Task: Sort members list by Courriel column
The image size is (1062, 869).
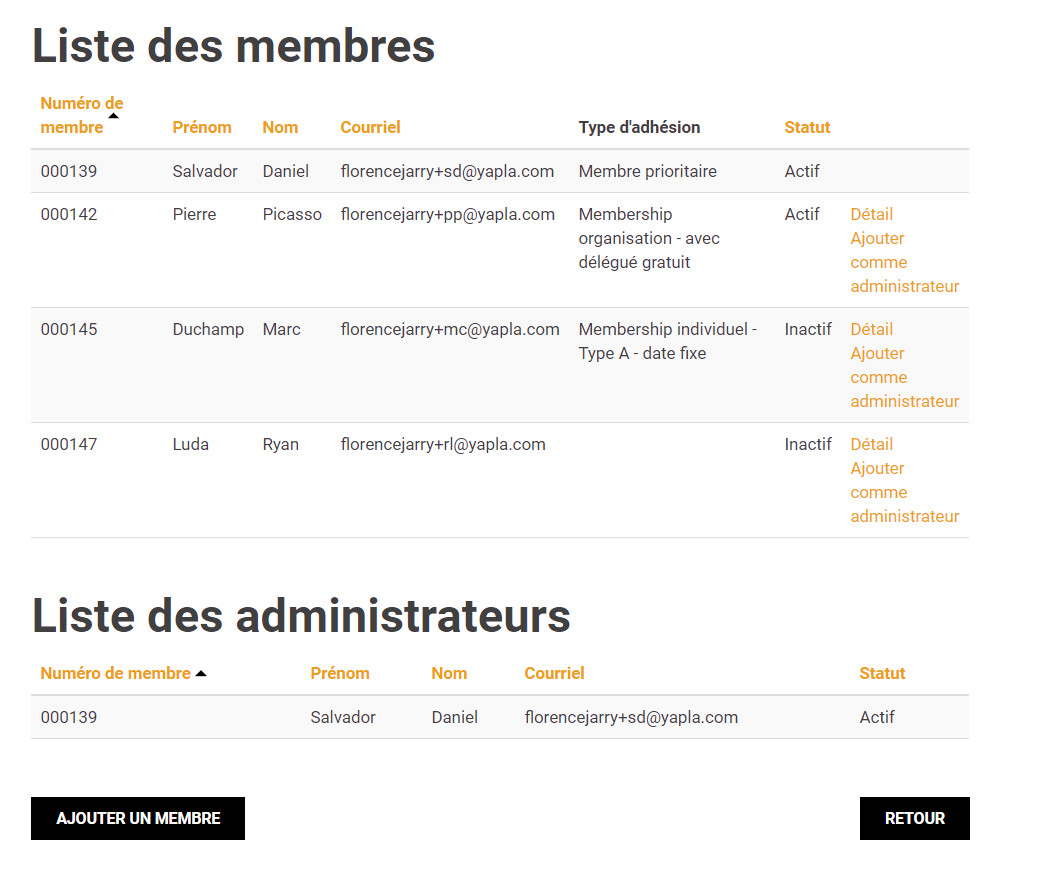Action: (x=370, y=127)
